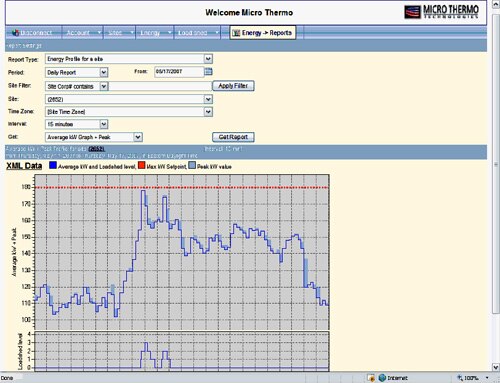Open the calendar date picker icon

(x=208, y=71)
